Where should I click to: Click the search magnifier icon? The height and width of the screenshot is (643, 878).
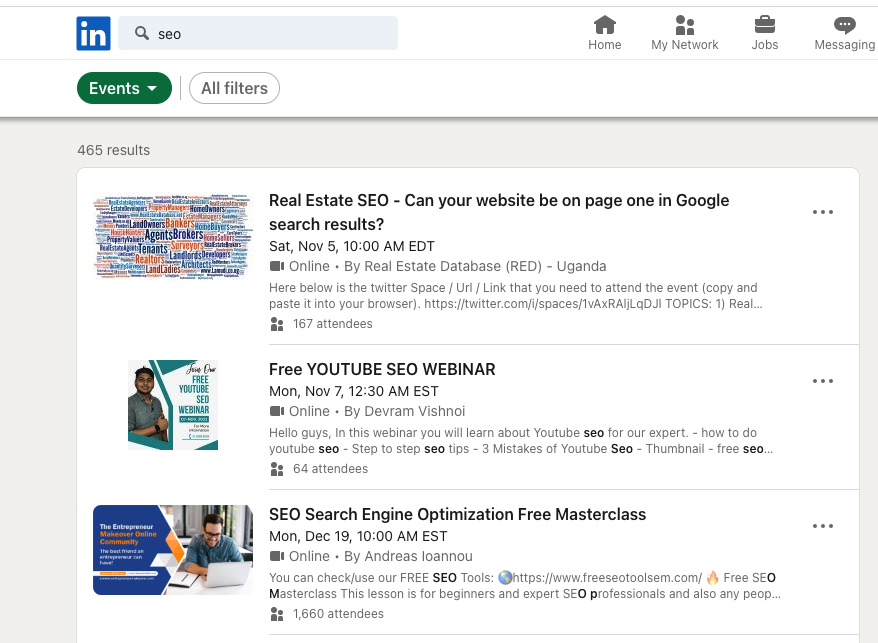tap(142, 34)
